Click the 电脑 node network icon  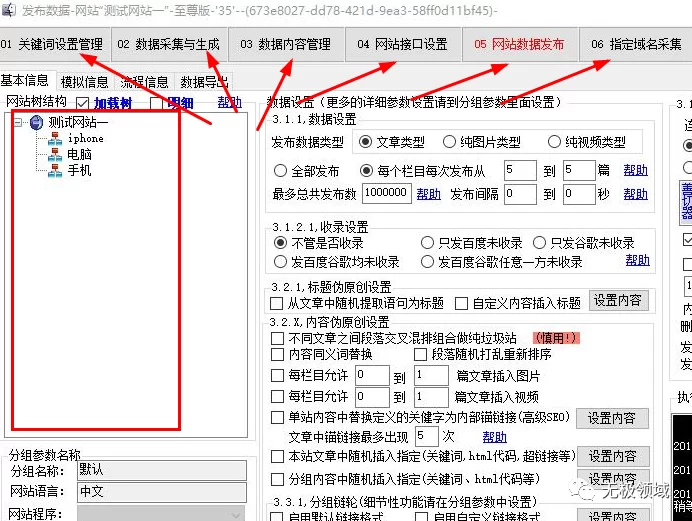pyautogui.click(x=55, y=155)
